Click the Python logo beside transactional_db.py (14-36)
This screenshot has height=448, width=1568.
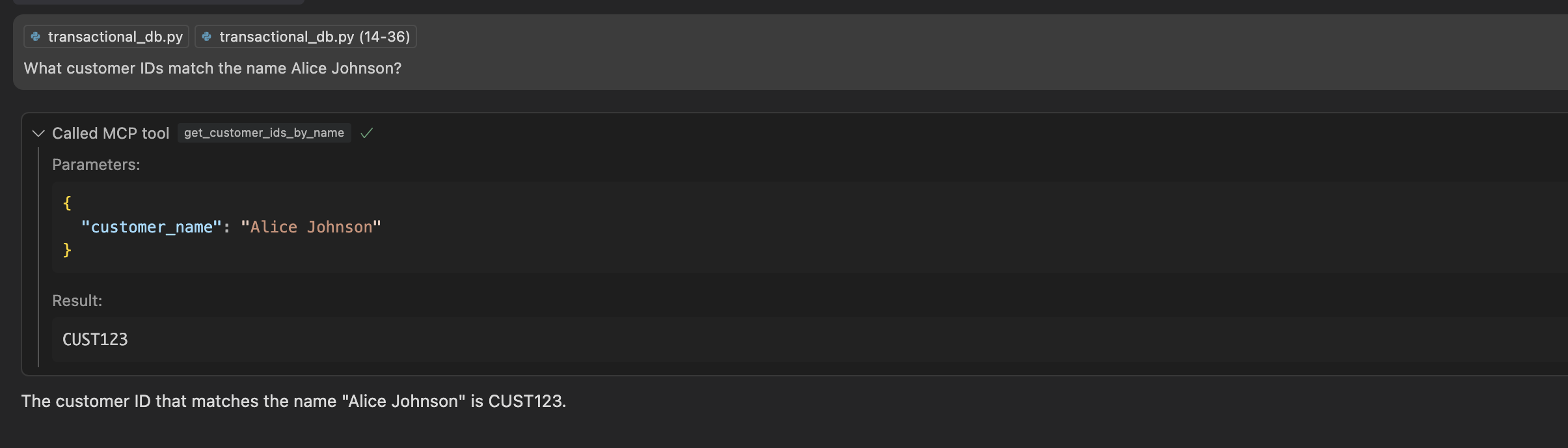coord(206,36)
